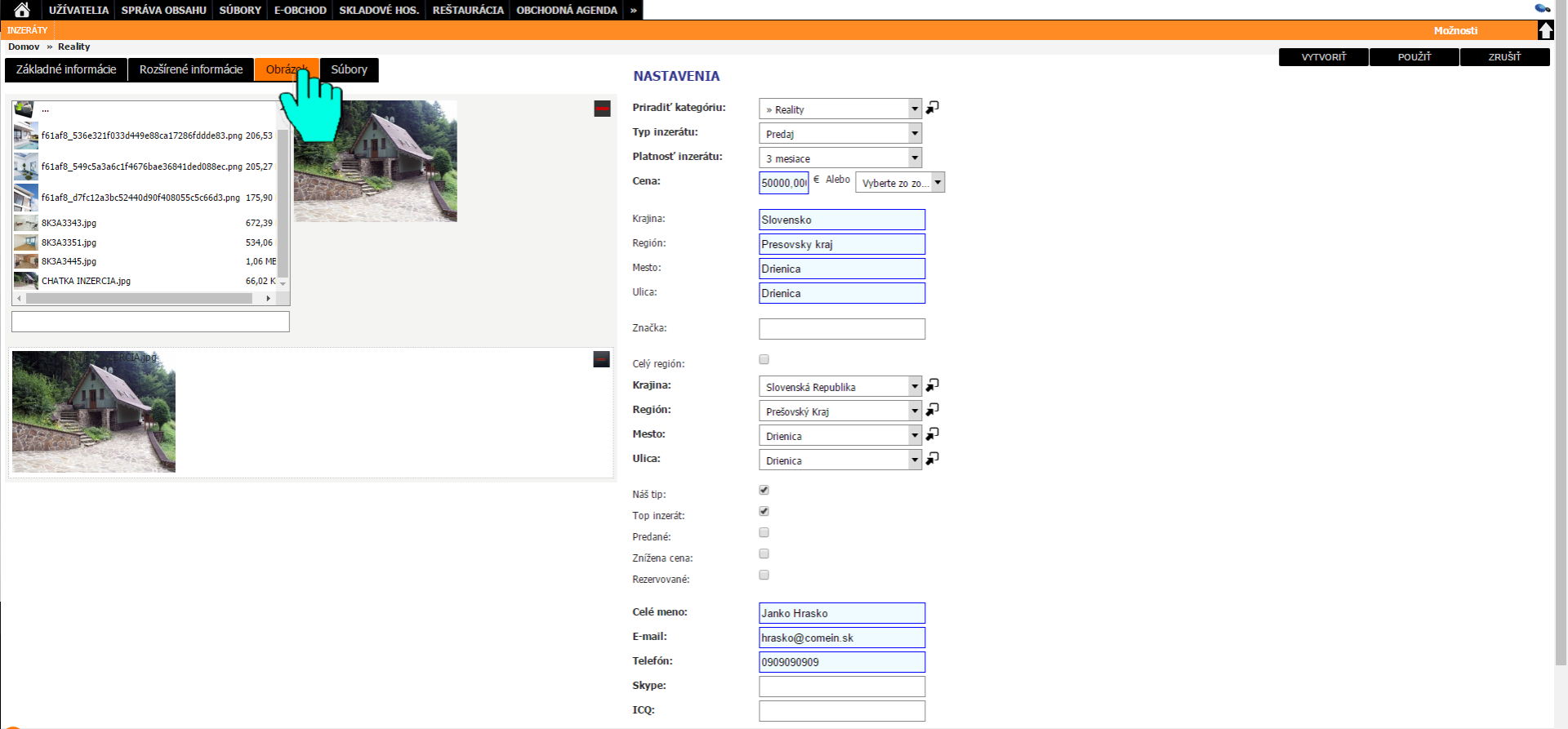
Task: Tick the Celý región checkbox
Action: pyautogui.click(x=764, y=359)
